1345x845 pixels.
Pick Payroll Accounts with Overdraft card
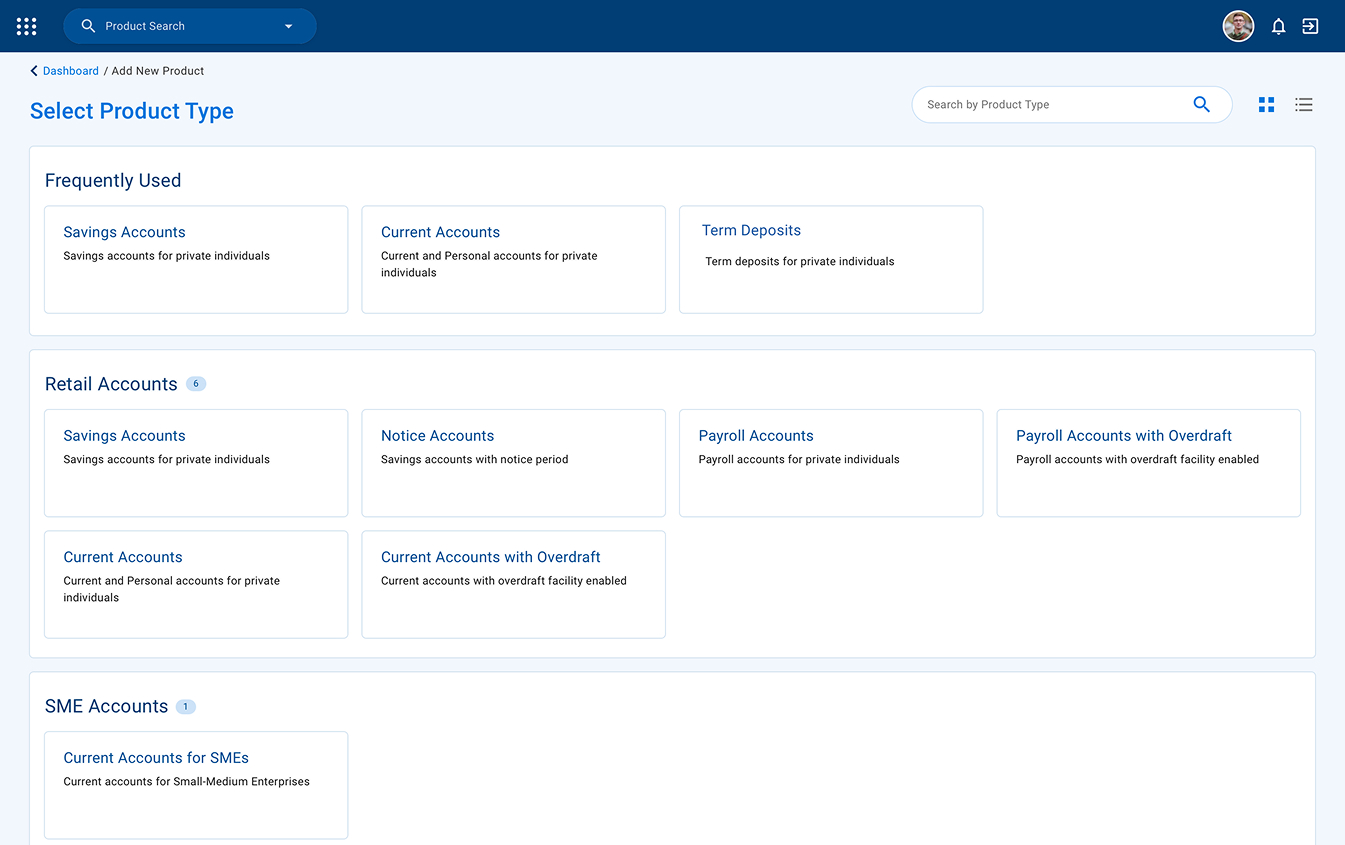click(x=1149, y=463)
